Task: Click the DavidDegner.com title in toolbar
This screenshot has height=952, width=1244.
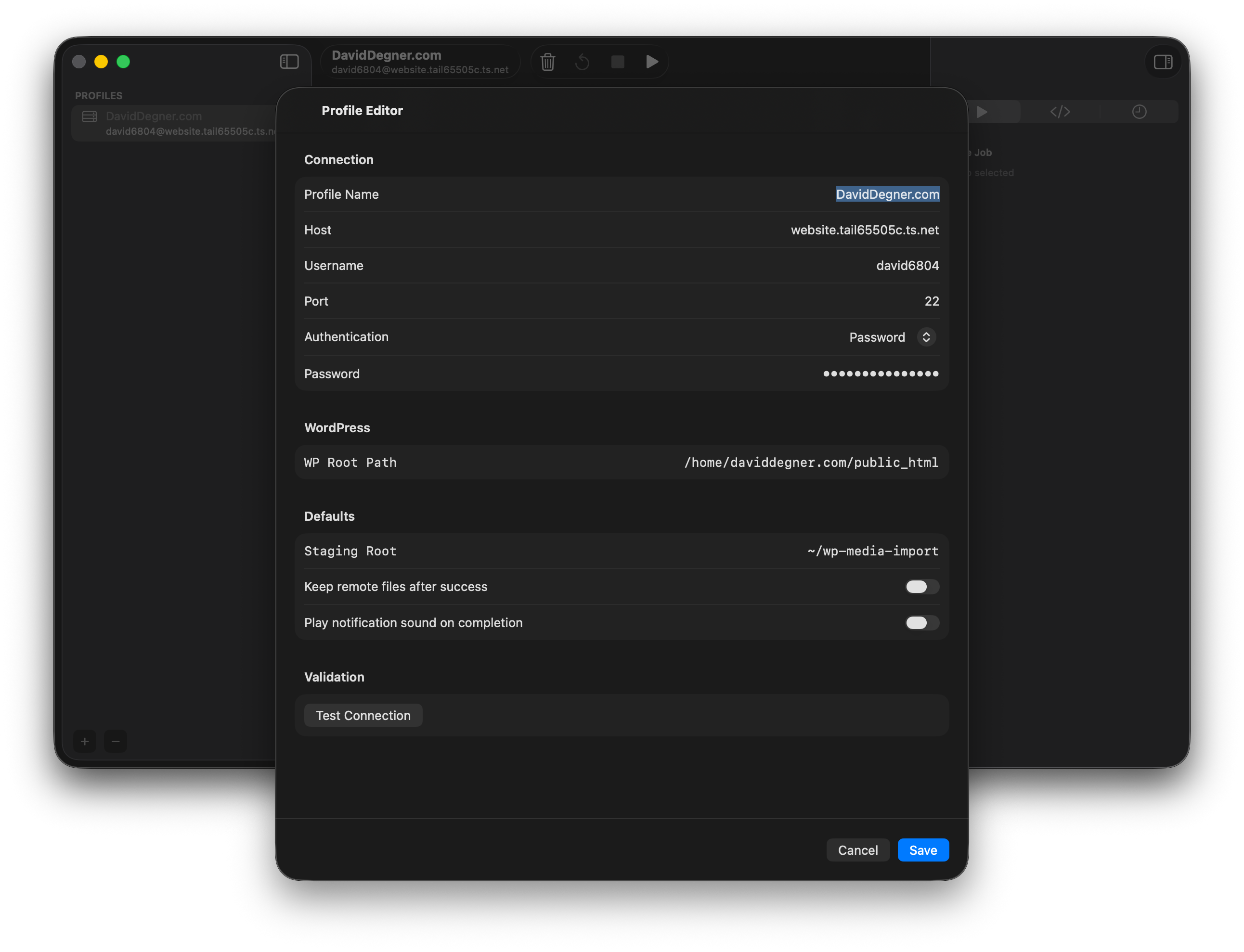Action: 386,55
